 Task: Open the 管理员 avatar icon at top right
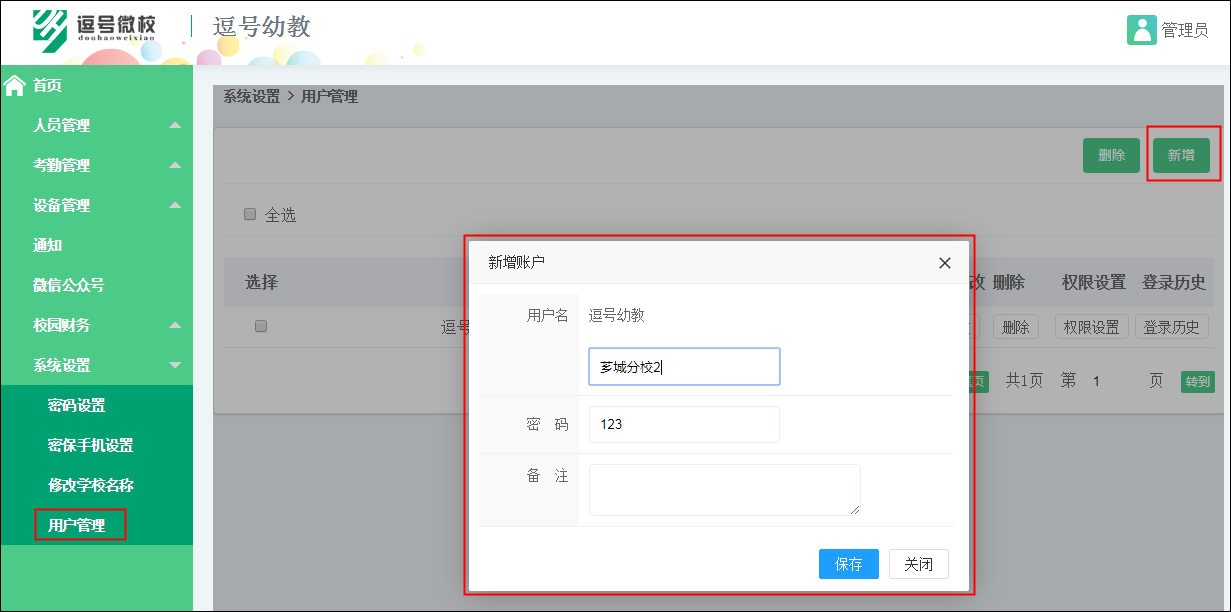1143,30
